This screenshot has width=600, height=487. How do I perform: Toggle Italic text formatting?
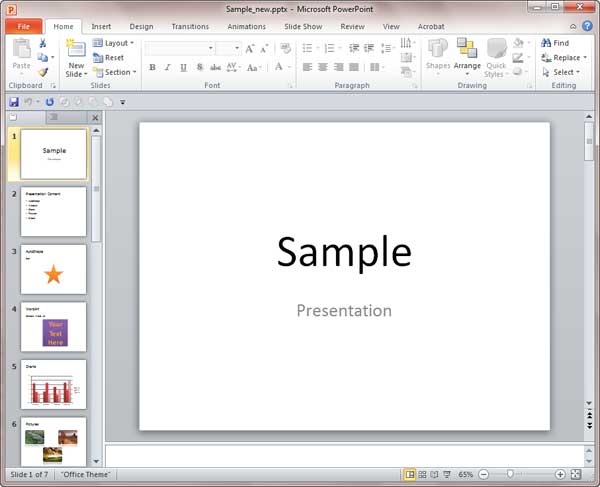[x=168, y=68]
